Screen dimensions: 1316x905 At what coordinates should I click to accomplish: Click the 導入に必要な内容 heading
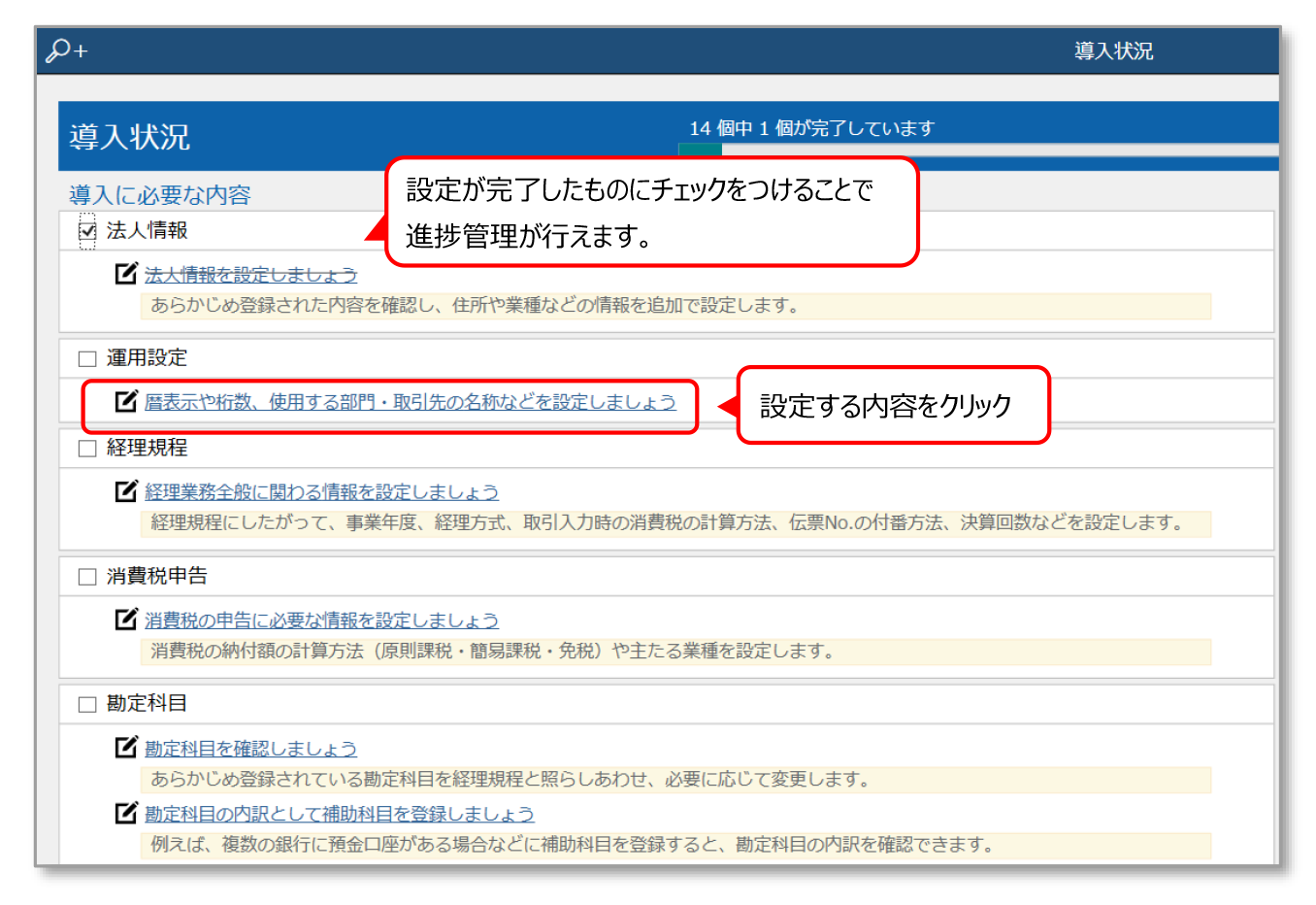(160, 195)
